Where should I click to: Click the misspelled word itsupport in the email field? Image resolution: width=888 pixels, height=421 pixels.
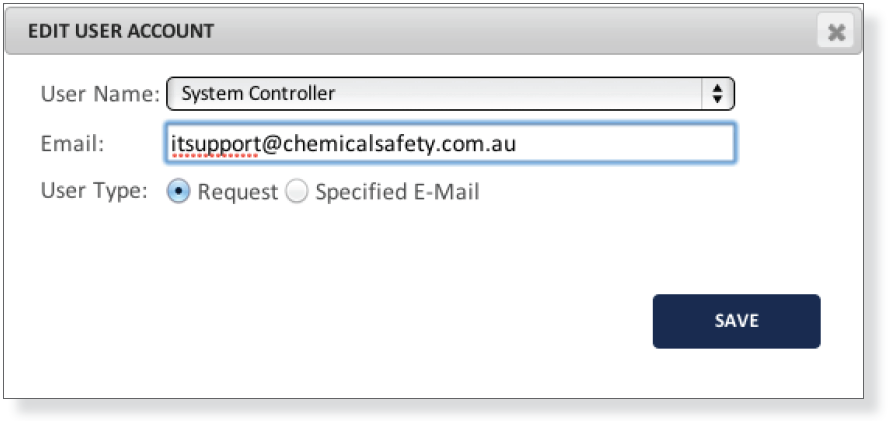pyautogui.click(x=215, y=144)
